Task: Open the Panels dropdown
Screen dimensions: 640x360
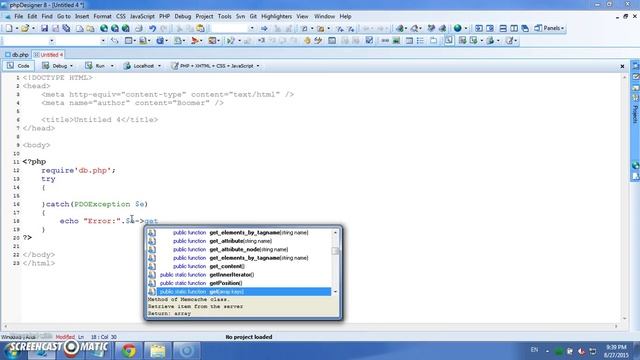Action: [549, 28]
